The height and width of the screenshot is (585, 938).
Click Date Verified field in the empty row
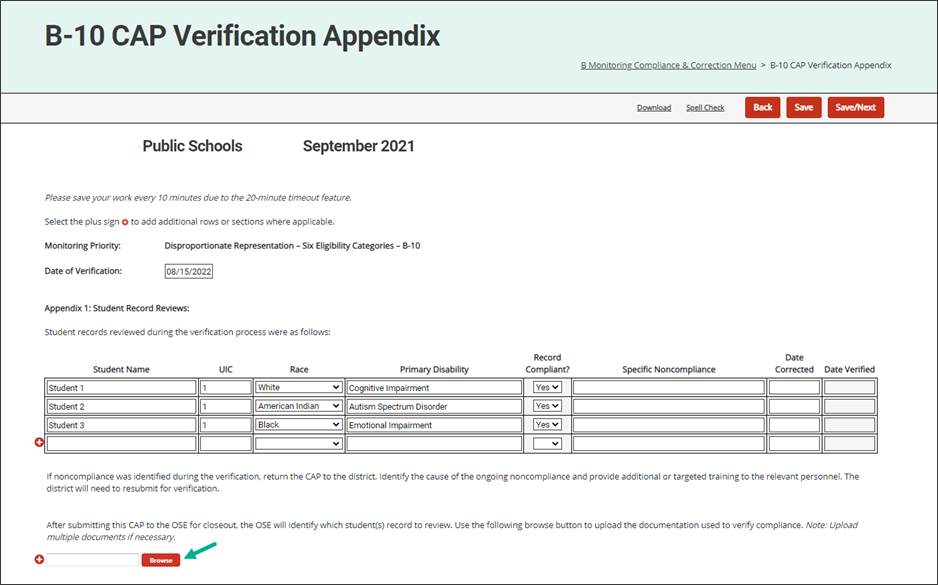(x=849, y=443)
